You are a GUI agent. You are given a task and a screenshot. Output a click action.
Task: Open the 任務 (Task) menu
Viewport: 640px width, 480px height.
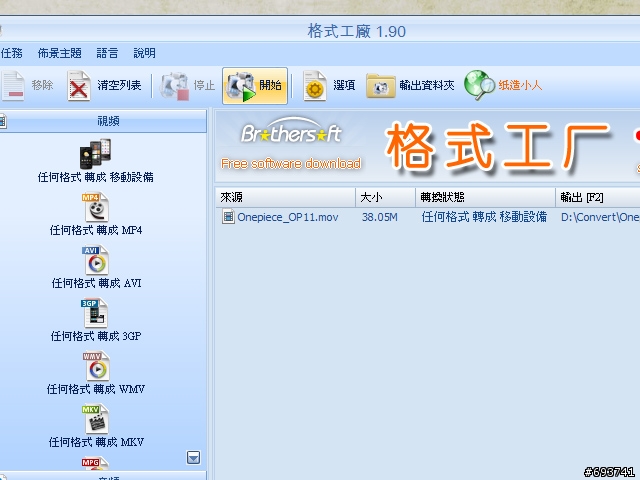12,53
